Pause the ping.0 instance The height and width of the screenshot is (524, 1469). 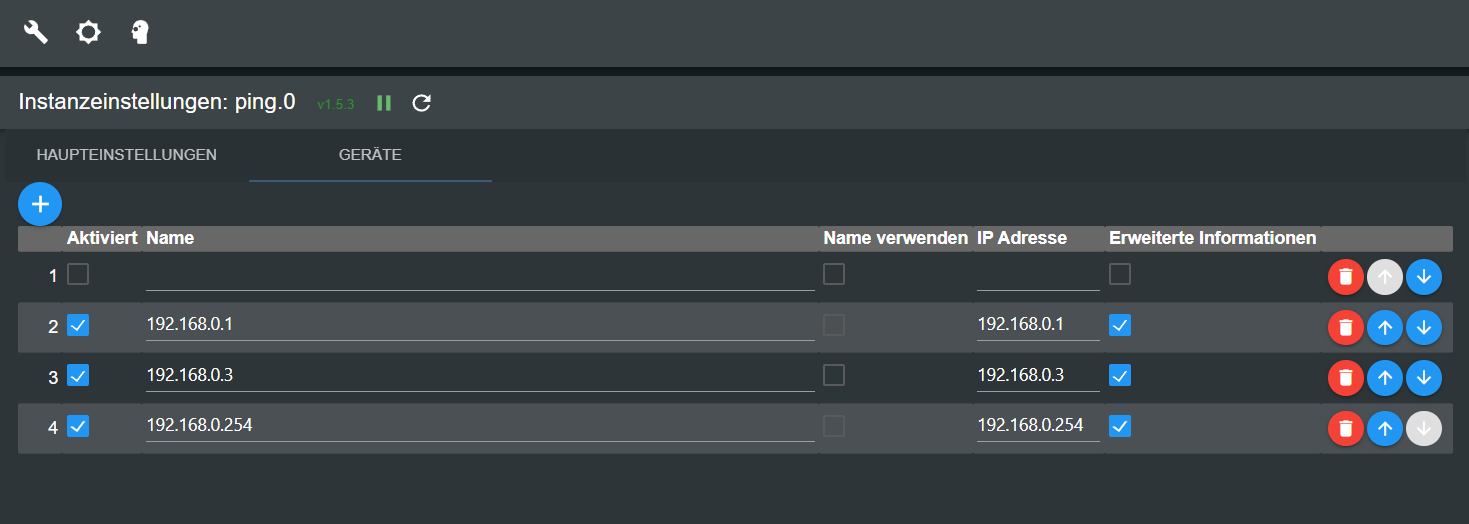[384, 103]
